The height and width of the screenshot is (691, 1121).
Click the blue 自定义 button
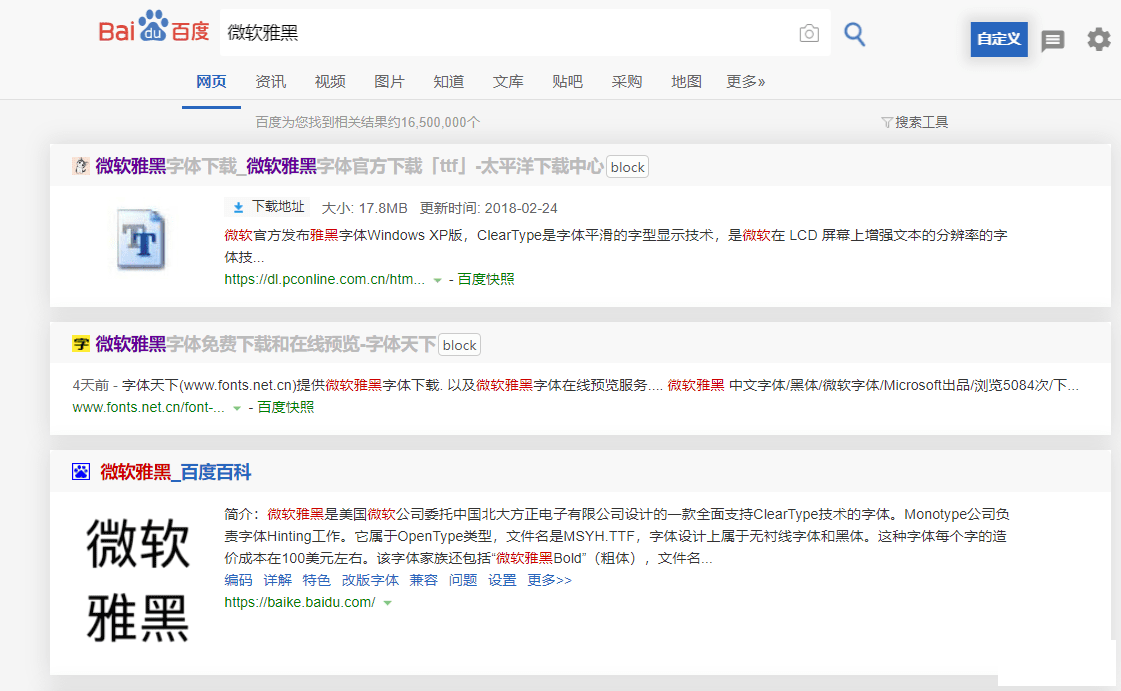(x=999, y=39)
